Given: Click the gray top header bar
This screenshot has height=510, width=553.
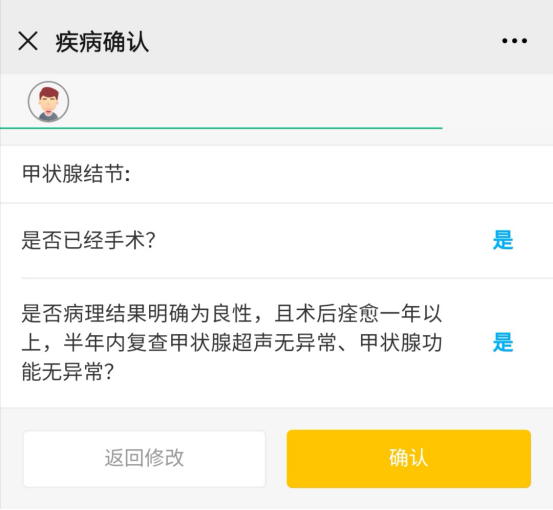Looking at the screenshot, I should (276, 37).
